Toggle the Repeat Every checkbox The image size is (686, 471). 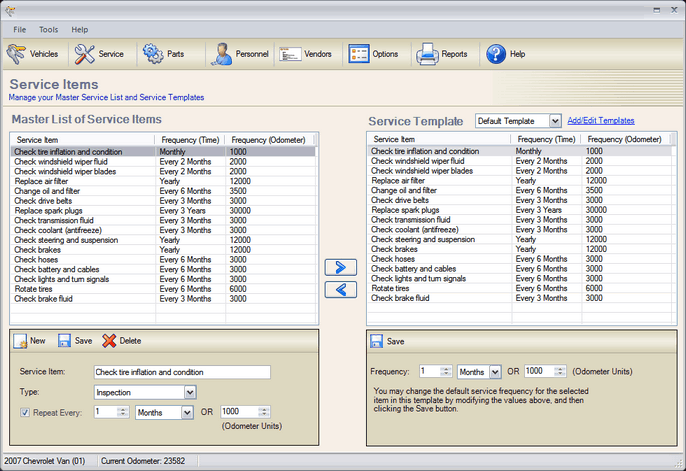point(25,412)
